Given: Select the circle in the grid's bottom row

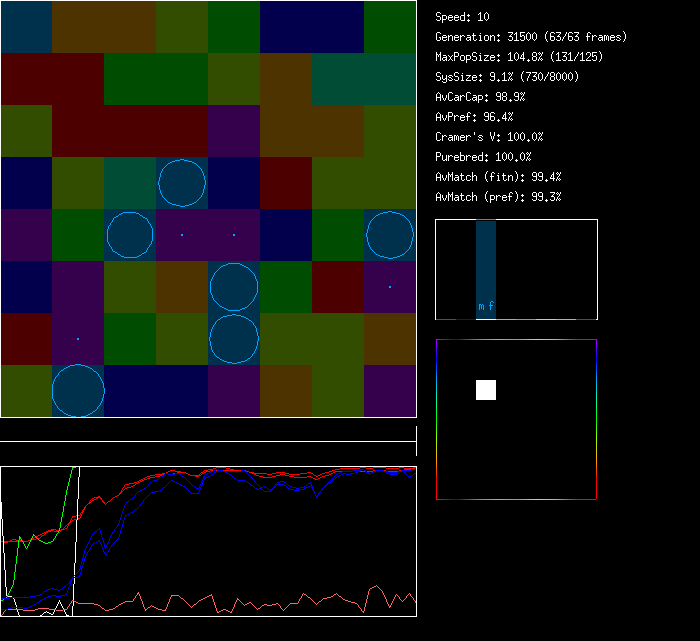Looking at the screenshot, I should tap(78, 391).
